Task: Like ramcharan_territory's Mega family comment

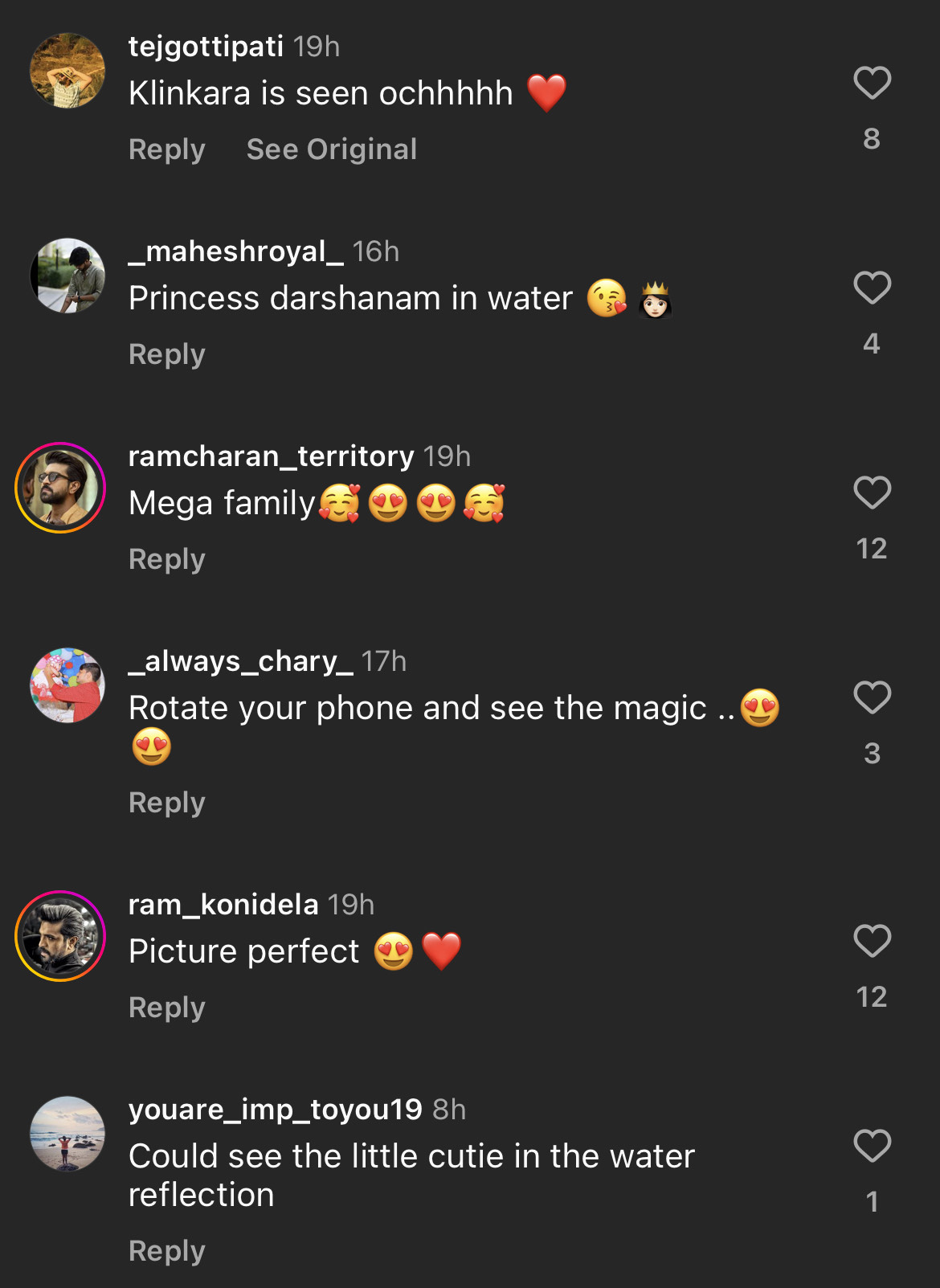Action: click(x=872, y=493)
